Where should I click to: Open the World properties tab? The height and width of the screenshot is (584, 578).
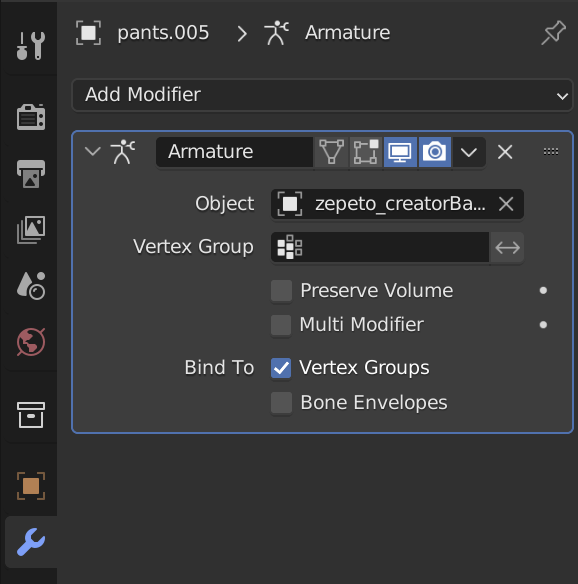[x=31, y=342]
